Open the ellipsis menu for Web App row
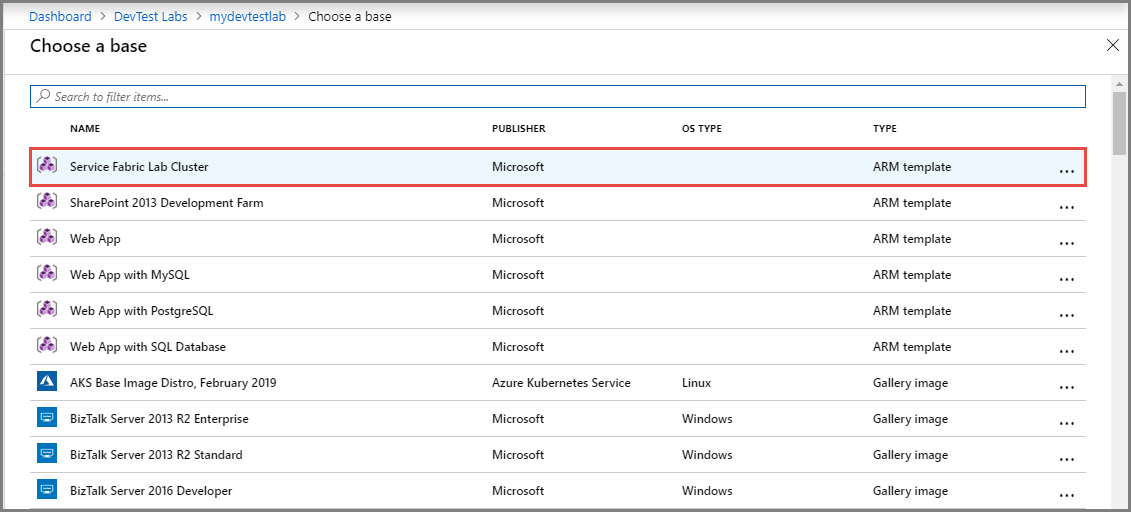This screenshot has height=512, width=1131. pyautogui.click(x=1066, y=244)
